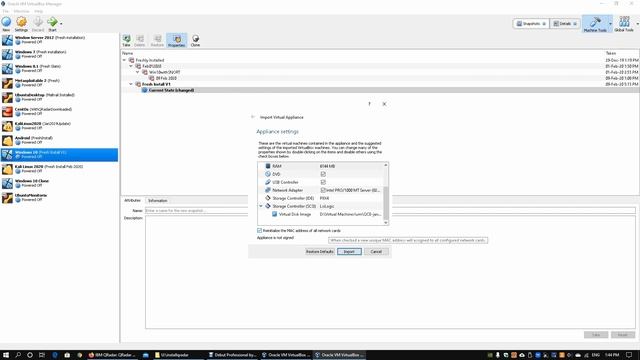Start the selected virtual machine
This screenshot has height=360, width=640.
[52, 24]
